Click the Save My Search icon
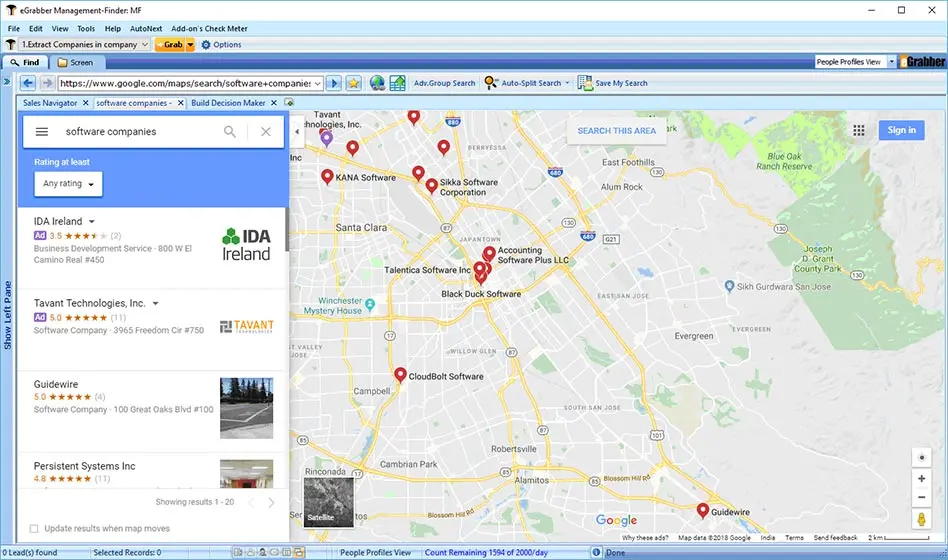948x560 pixels. (x=585, y=83)
